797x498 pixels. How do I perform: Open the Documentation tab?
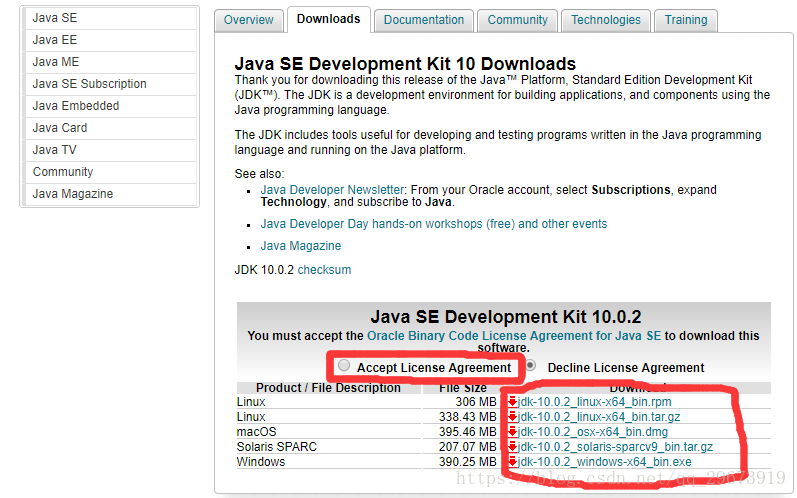pos(424,20)
